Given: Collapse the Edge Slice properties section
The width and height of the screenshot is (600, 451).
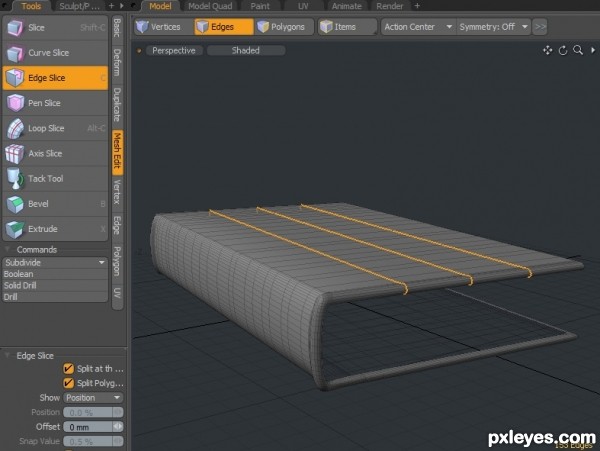Looking at the screenshot, I should pyautogui.click(x=7, y=355).
